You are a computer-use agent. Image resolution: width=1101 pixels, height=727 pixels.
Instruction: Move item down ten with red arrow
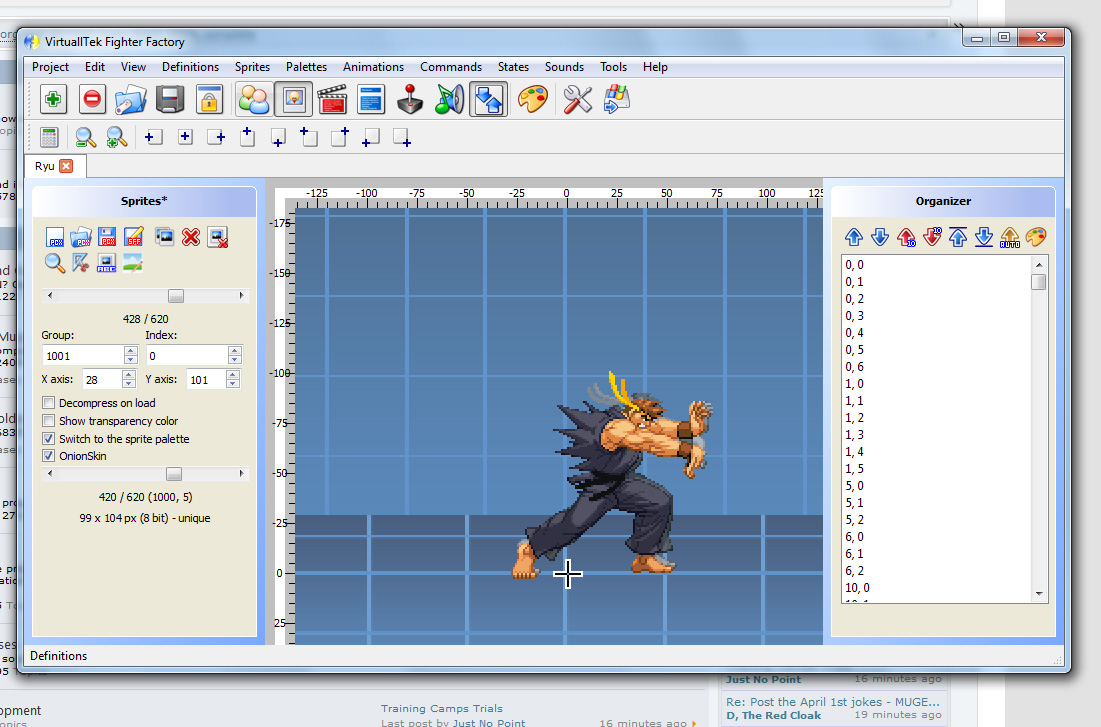(x=932, y=237)
